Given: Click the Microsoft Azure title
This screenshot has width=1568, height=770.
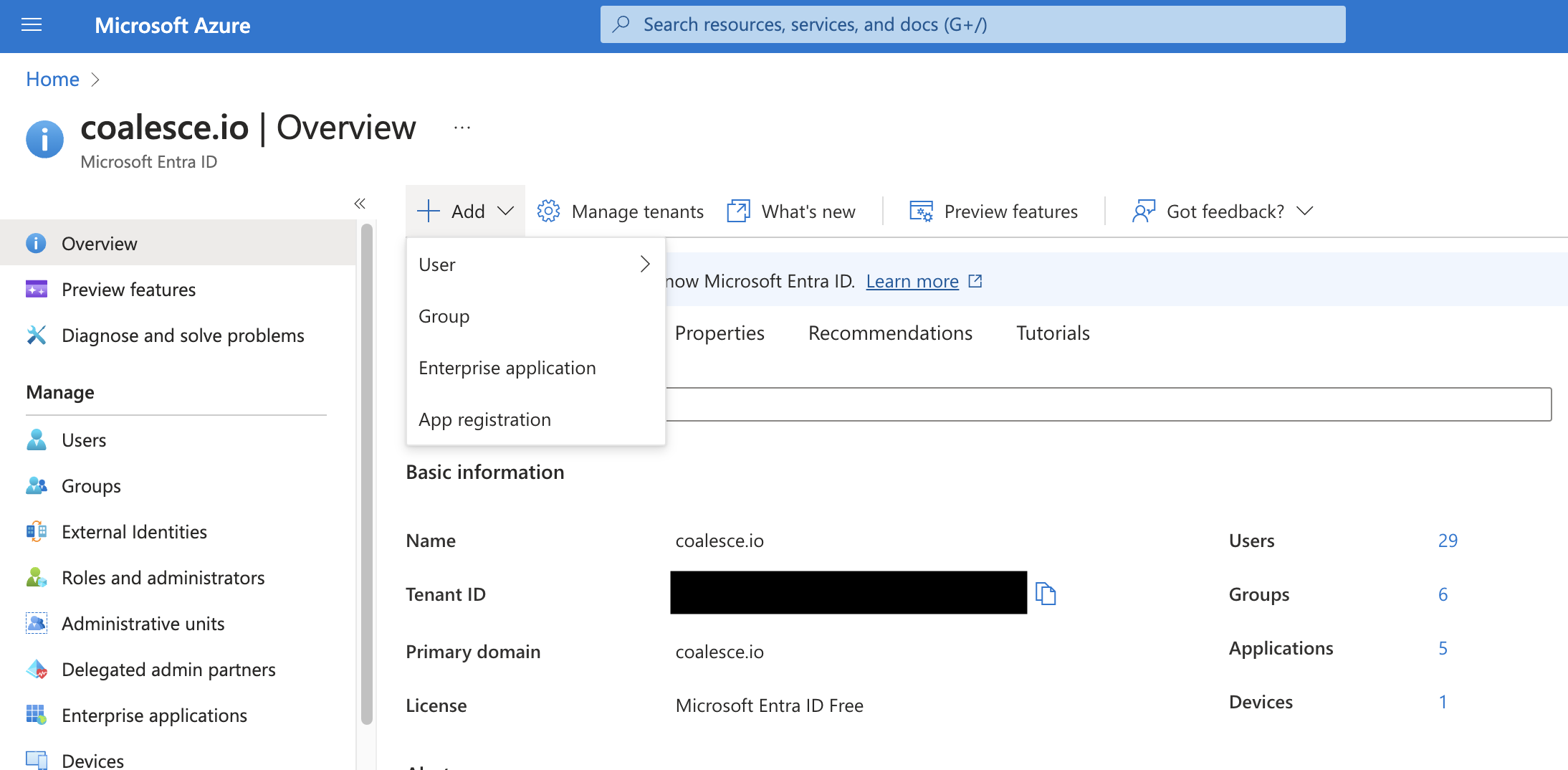Looking at the screenshot, I should (x=173, y=26).
